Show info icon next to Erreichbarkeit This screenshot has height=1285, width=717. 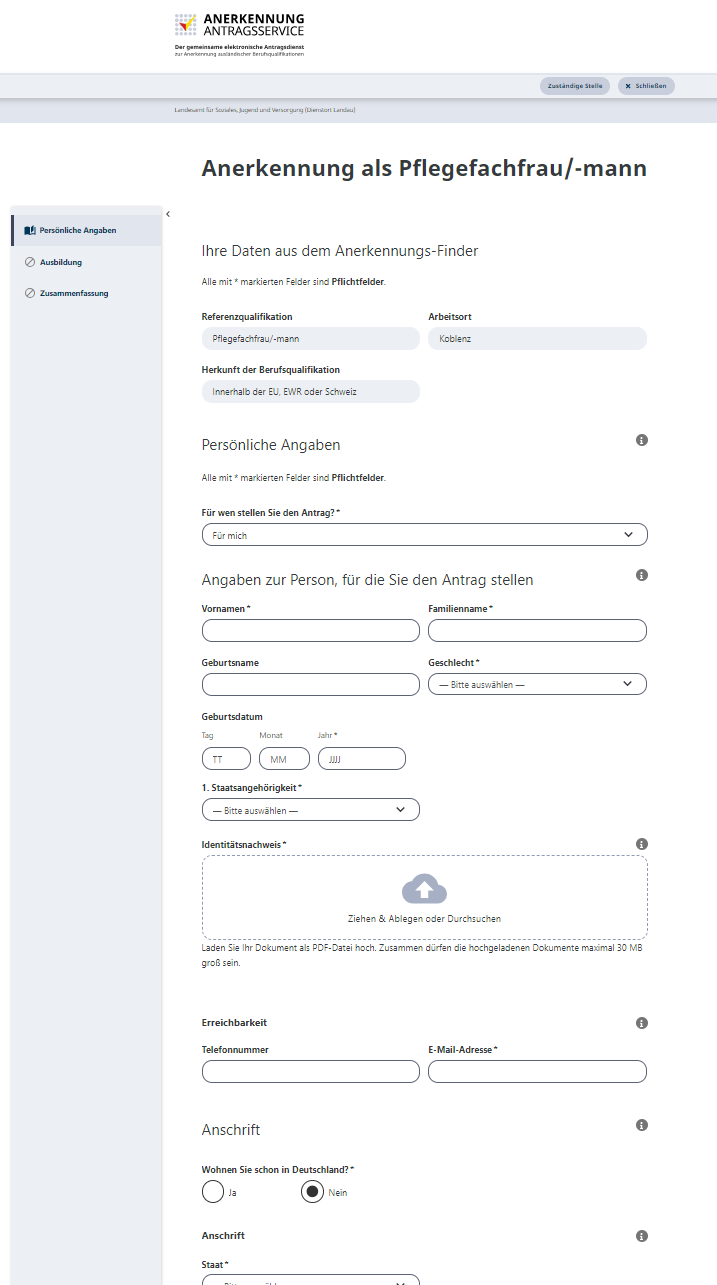coord(642,1023)
